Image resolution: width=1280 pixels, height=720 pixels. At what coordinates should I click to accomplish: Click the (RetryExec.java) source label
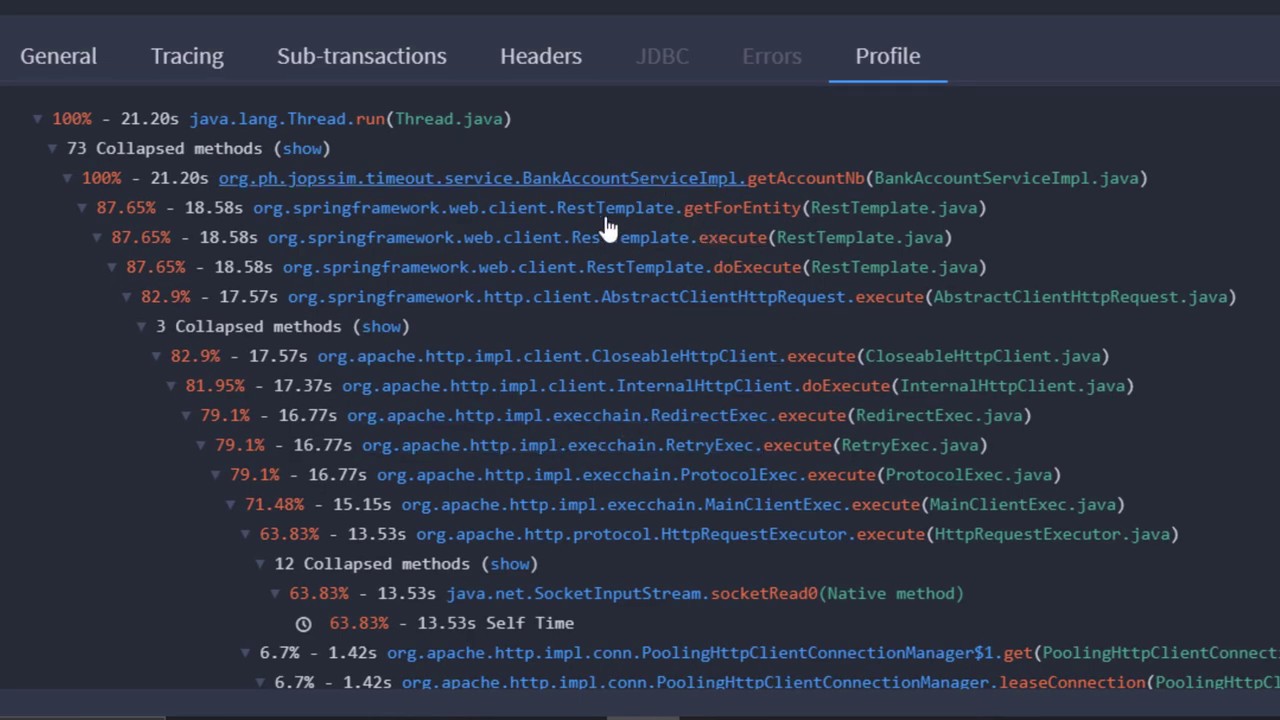(909, 445)
